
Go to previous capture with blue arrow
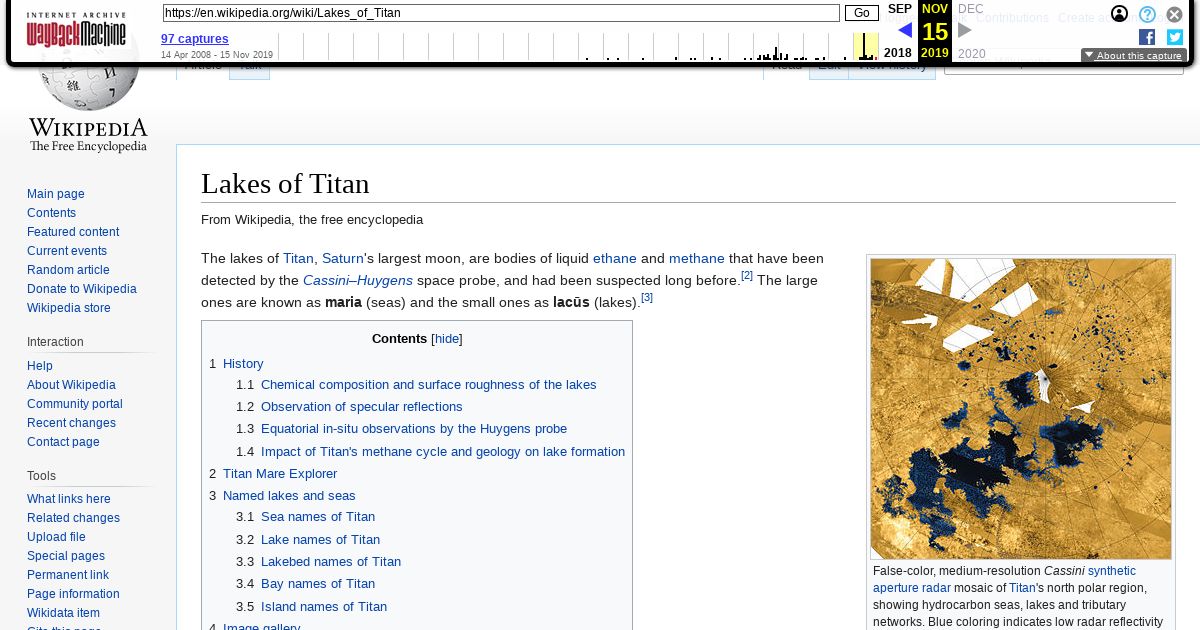(905, 30)
